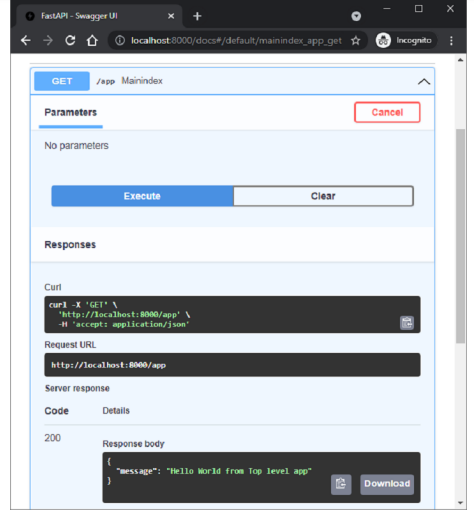This screenshot has height=516, width=474.
Task: View site information icon in address bar
Action: click(120, 41)
